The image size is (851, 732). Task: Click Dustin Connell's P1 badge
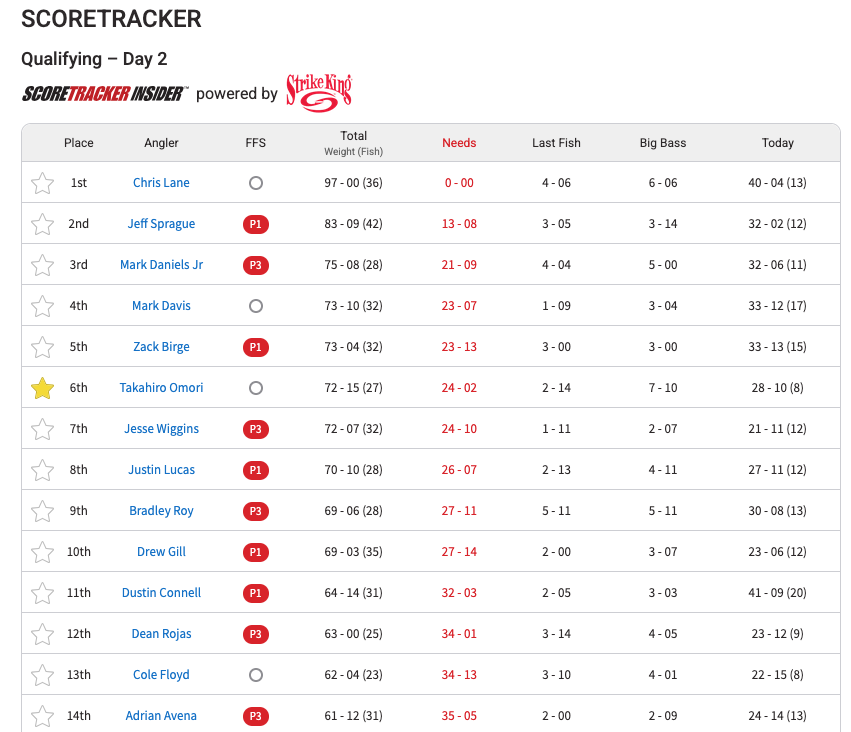(256, 593)
